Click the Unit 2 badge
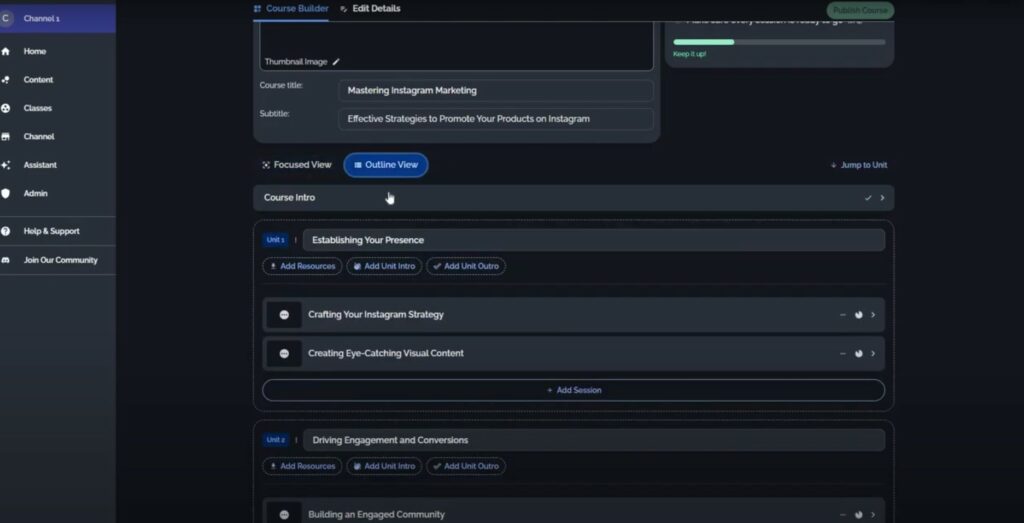Viewport: 1024px width, 523px height. (276, 440)
